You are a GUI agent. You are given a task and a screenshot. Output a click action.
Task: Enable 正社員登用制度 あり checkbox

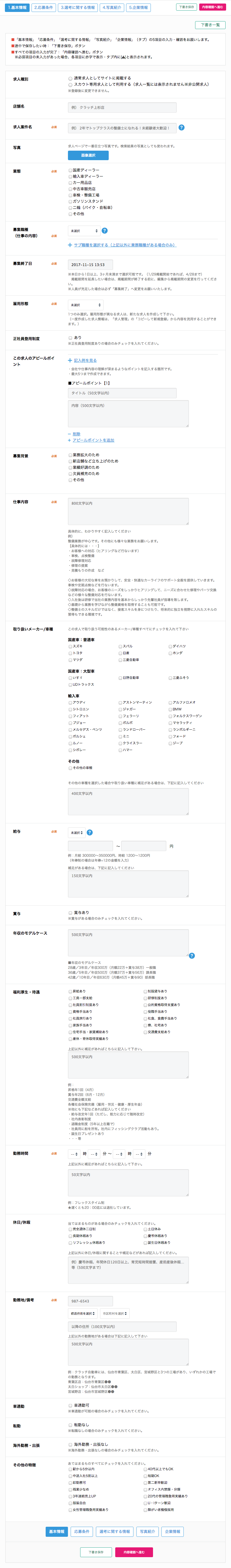[70, 338]
